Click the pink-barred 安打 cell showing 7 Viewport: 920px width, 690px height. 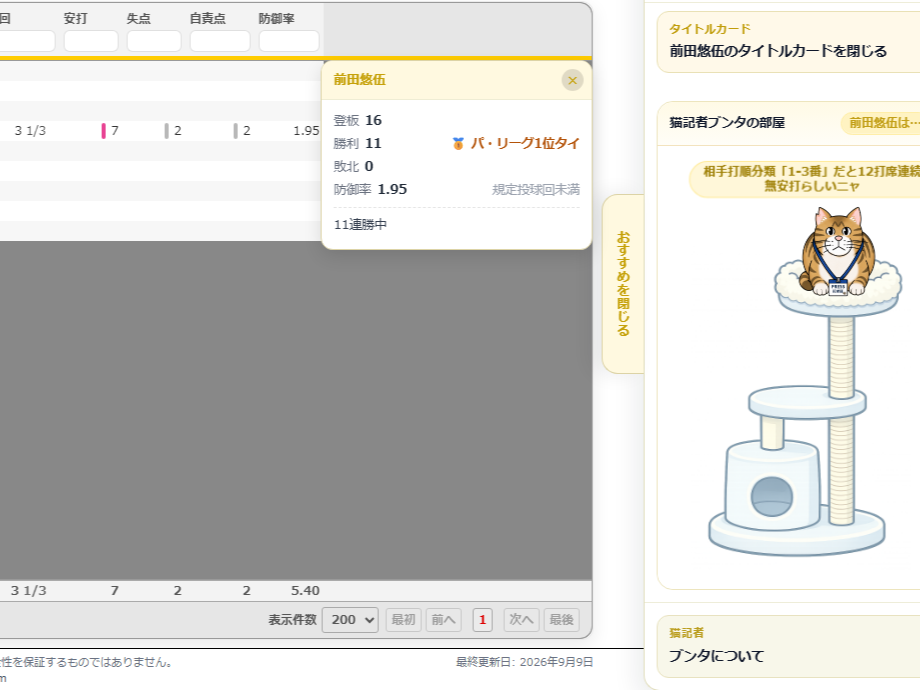click(x=110, y=131)
